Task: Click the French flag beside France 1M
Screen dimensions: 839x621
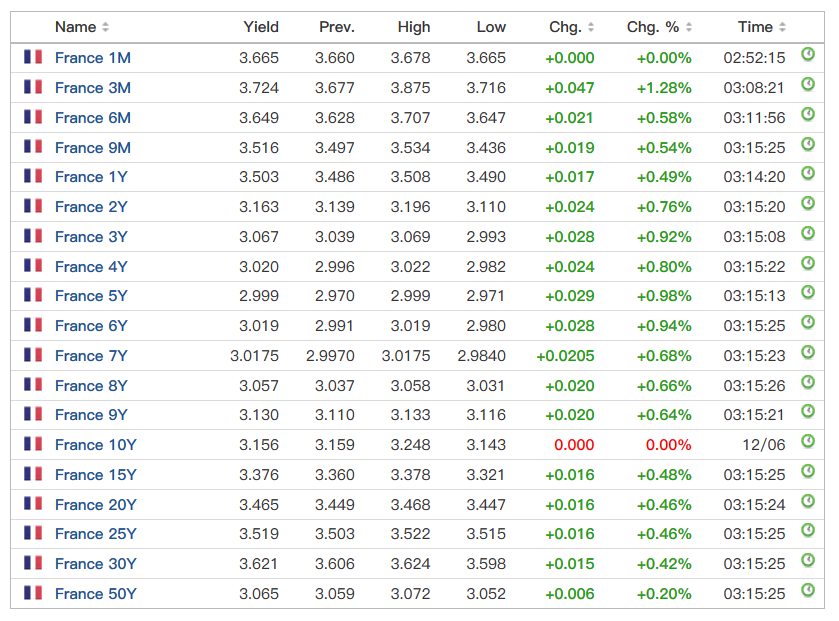Action: (x=33, y=57)
